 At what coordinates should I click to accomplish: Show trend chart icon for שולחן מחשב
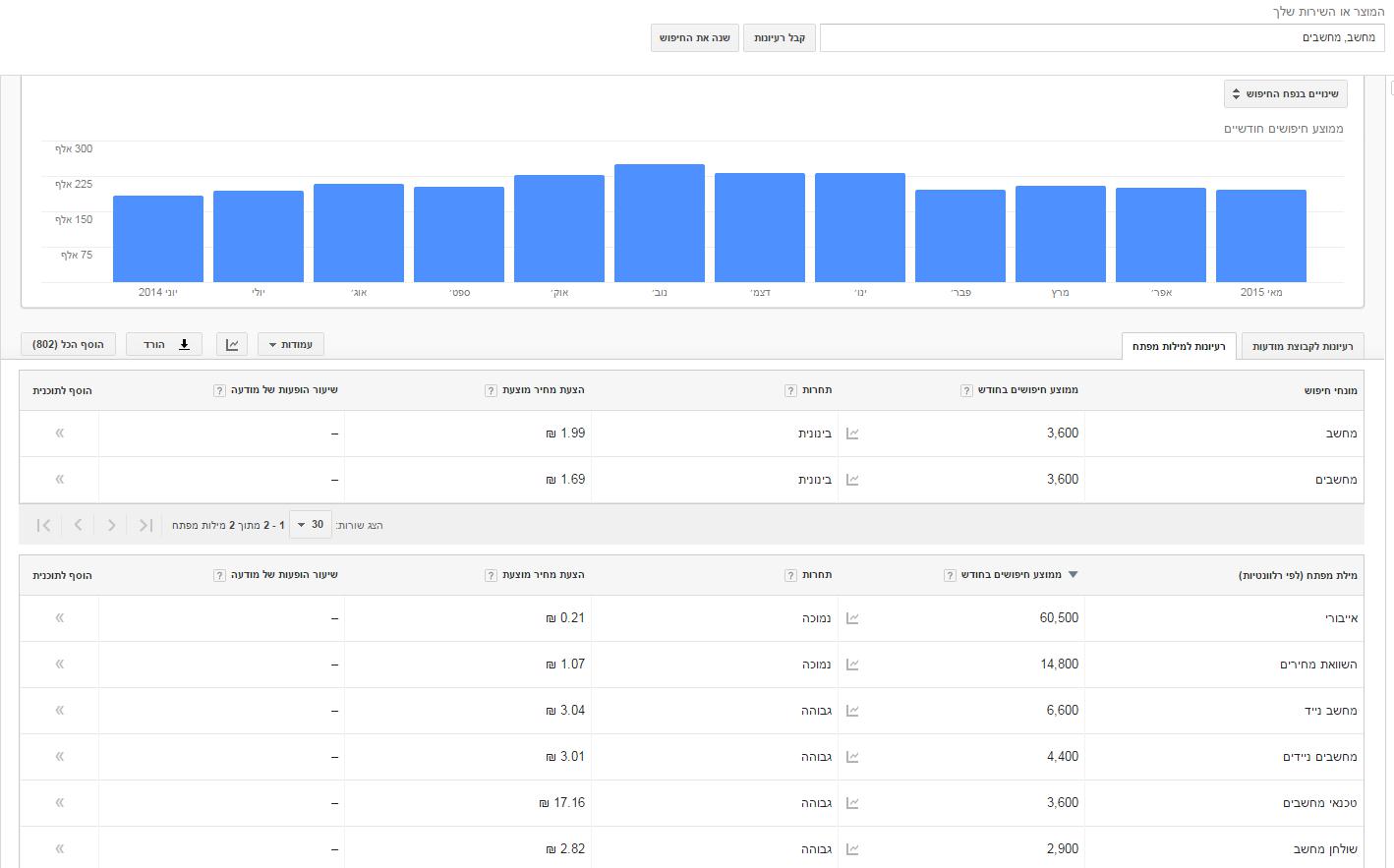852,849
